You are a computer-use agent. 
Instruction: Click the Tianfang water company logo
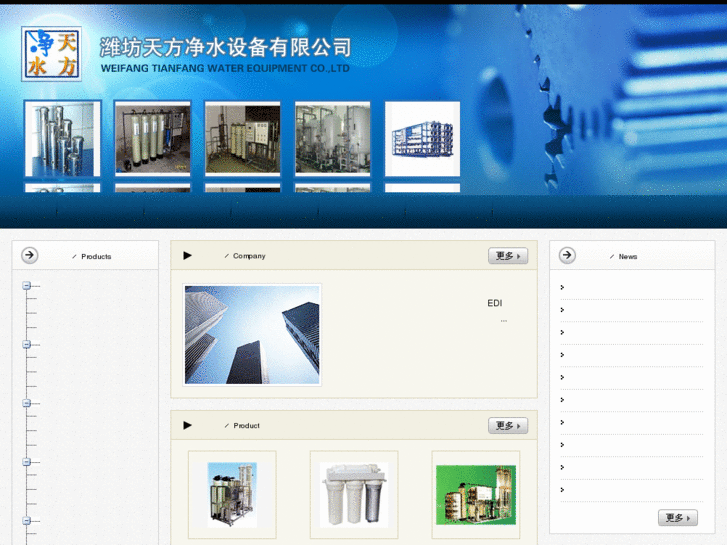[x=51, y=54]
